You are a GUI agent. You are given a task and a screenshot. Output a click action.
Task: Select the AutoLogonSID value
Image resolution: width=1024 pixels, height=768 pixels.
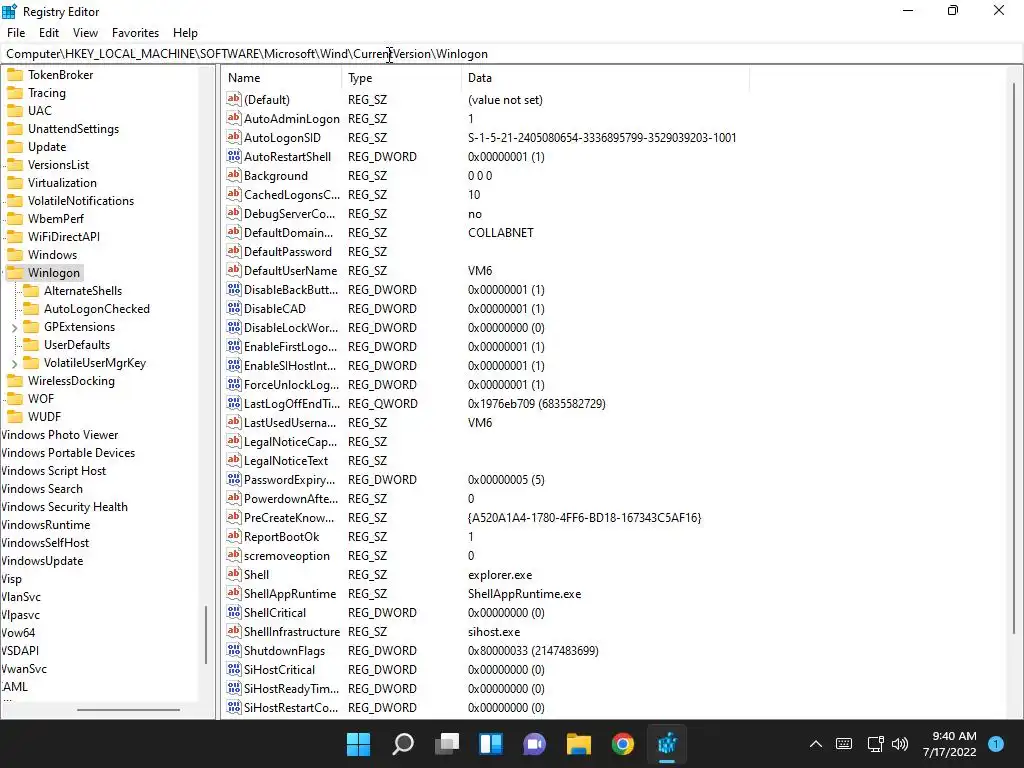(x=282, y=137)
